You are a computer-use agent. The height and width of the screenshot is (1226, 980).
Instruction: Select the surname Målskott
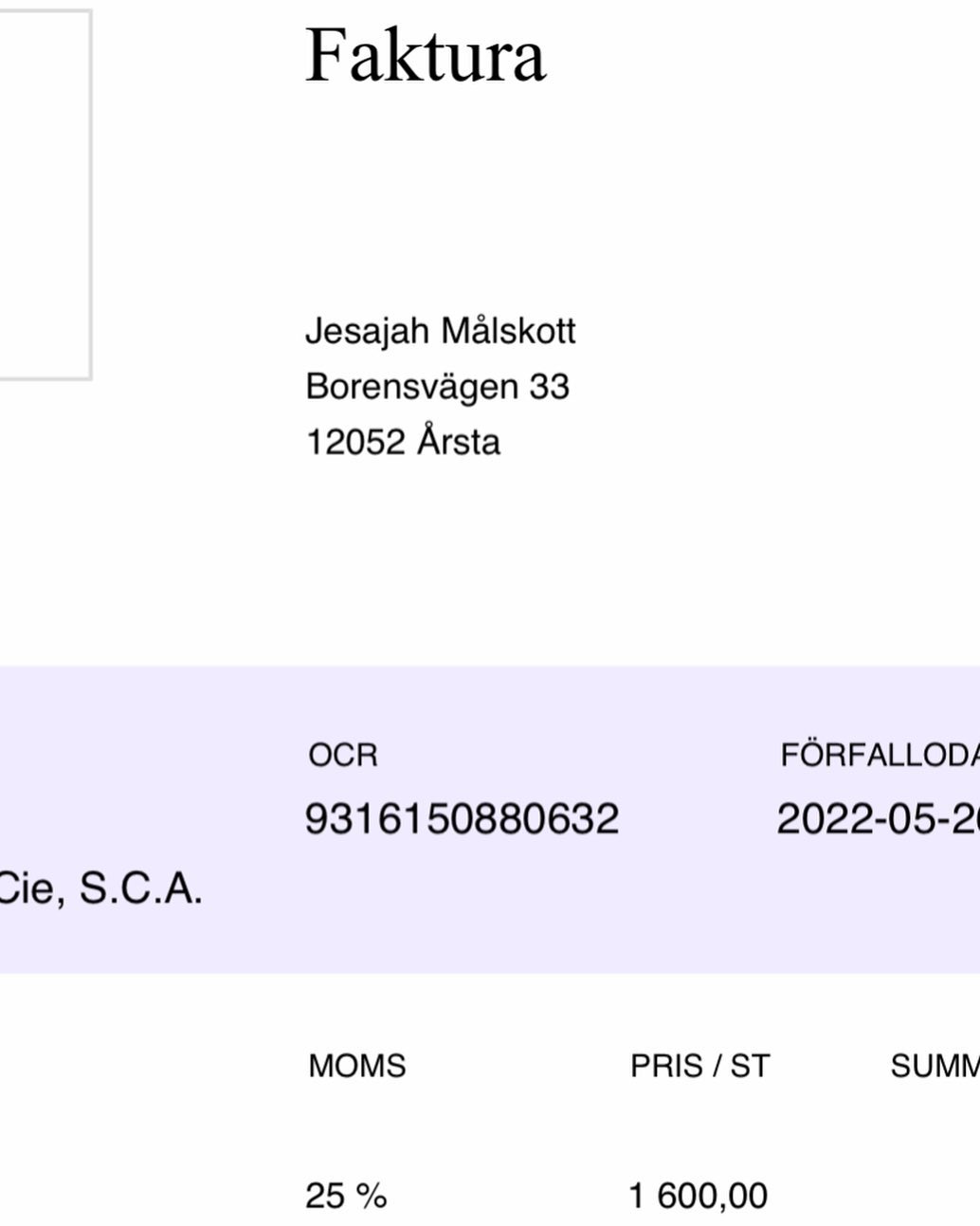[509, 331]
